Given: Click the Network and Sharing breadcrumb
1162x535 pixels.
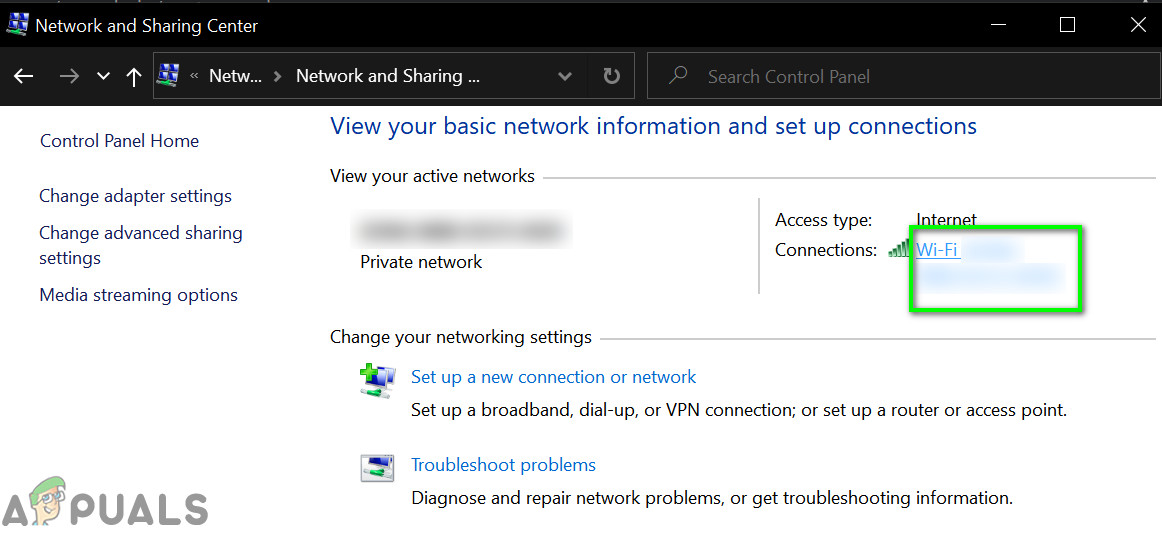Looking at the screenshot, I should [388, 76].
